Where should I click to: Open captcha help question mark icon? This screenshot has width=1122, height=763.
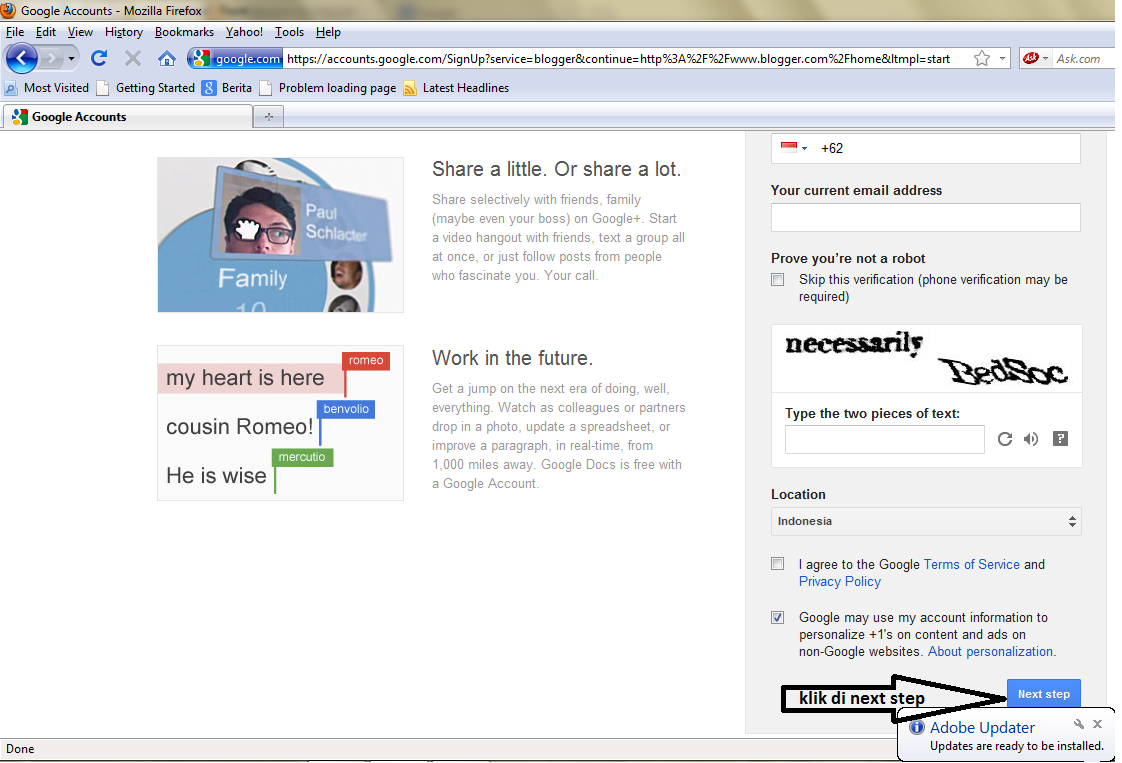[x=1060, y=439]
